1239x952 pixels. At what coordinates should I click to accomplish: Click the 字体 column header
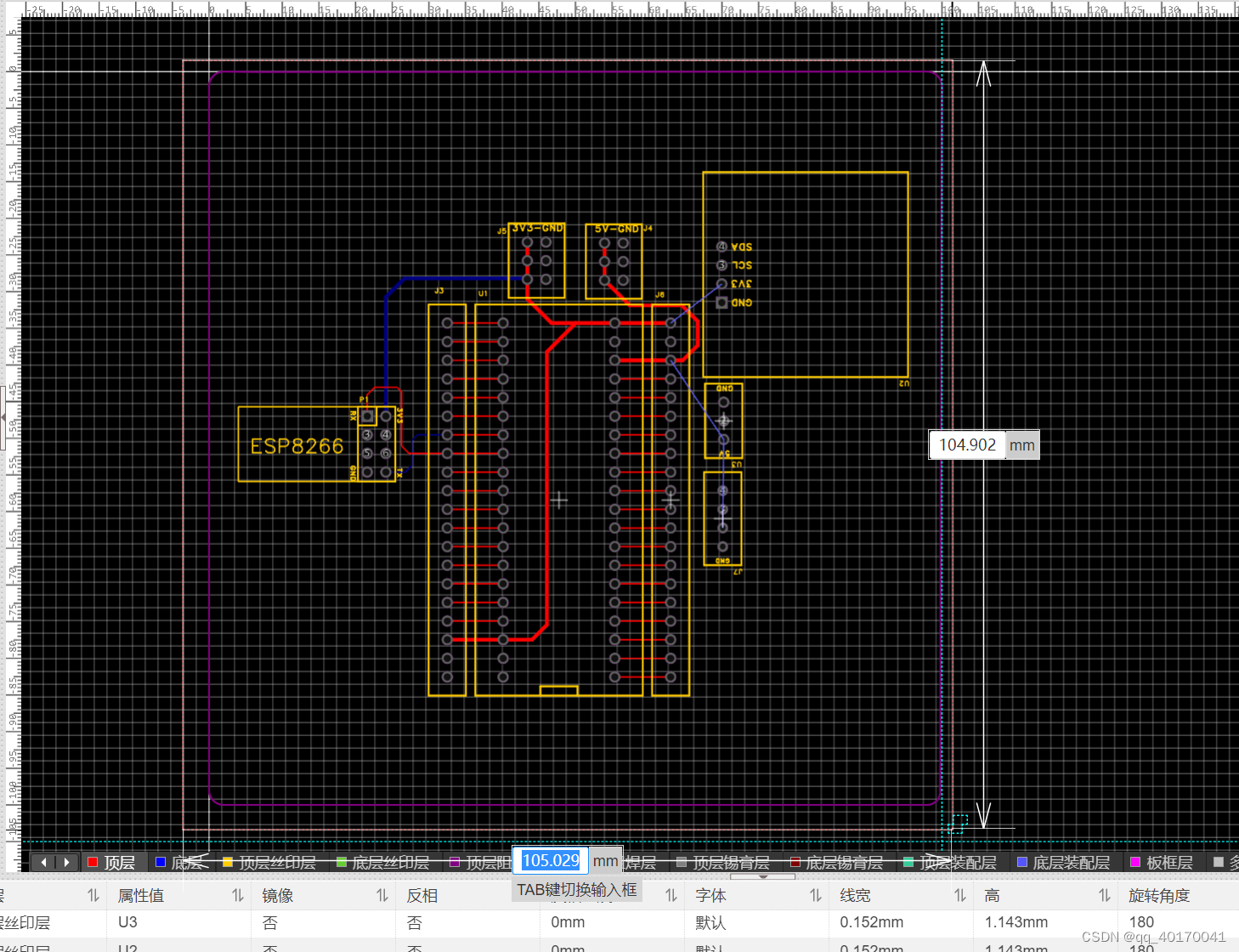coord(711,896)
